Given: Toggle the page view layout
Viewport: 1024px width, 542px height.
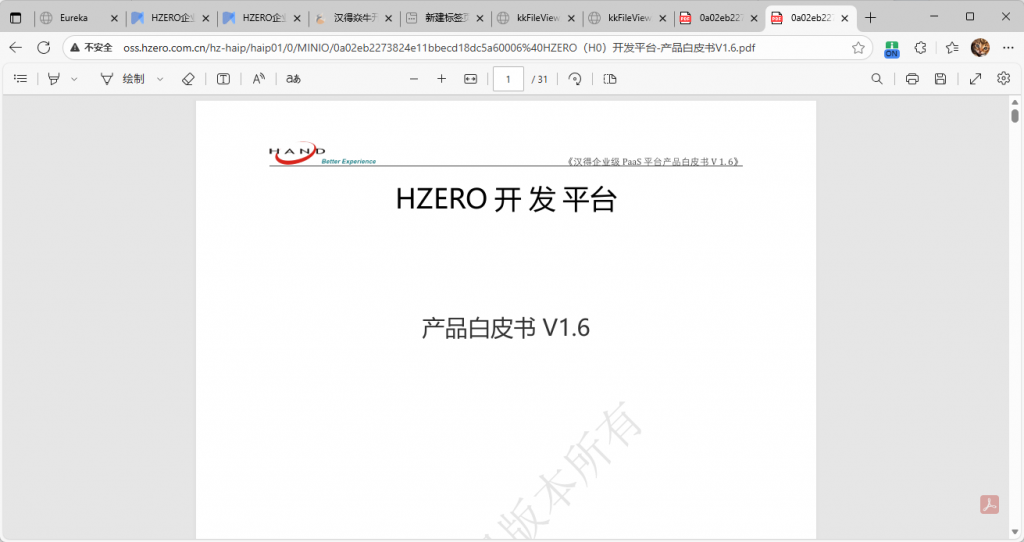Looking at the screenshot, I should [x=610, y=79].
